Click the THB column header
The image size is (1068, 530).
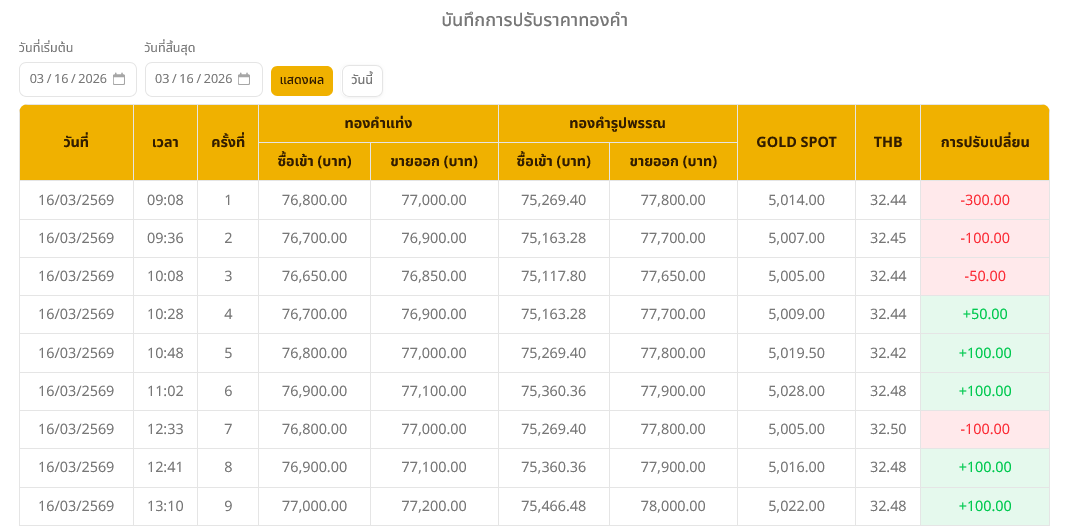888,142
